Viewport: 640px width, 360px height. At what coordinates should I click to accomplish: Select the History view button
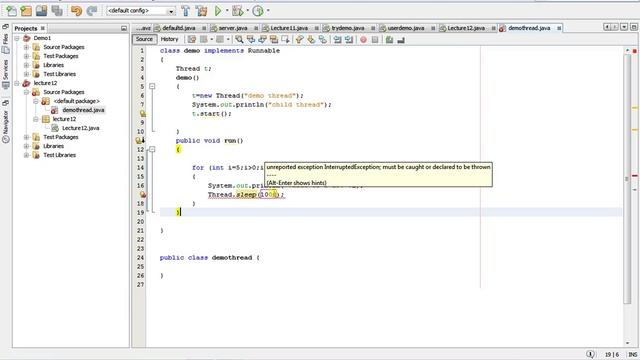(169, 39)
